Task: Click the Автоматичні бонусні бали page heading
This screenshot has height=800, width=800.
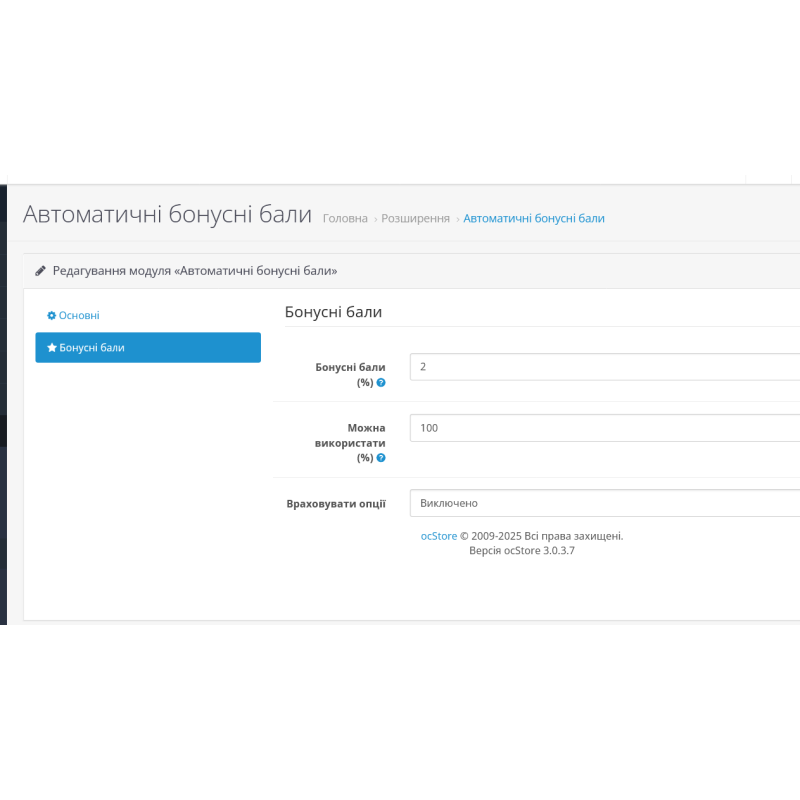Action: click(168, 213)
